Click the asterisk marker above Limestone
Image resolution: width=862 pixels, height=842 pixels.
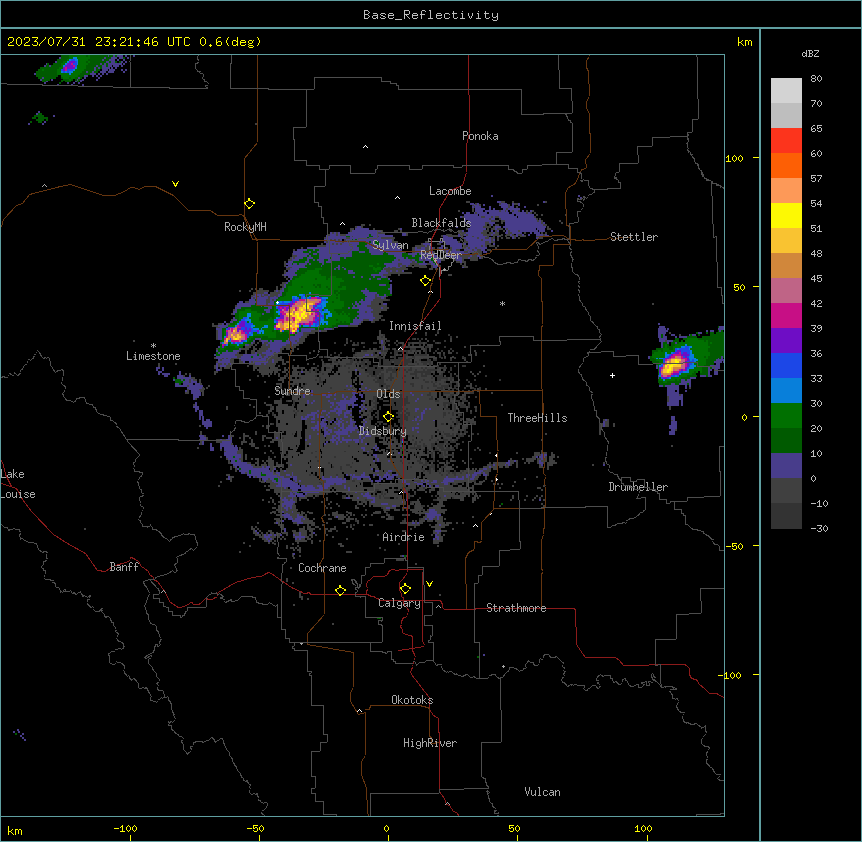[153, 346]
